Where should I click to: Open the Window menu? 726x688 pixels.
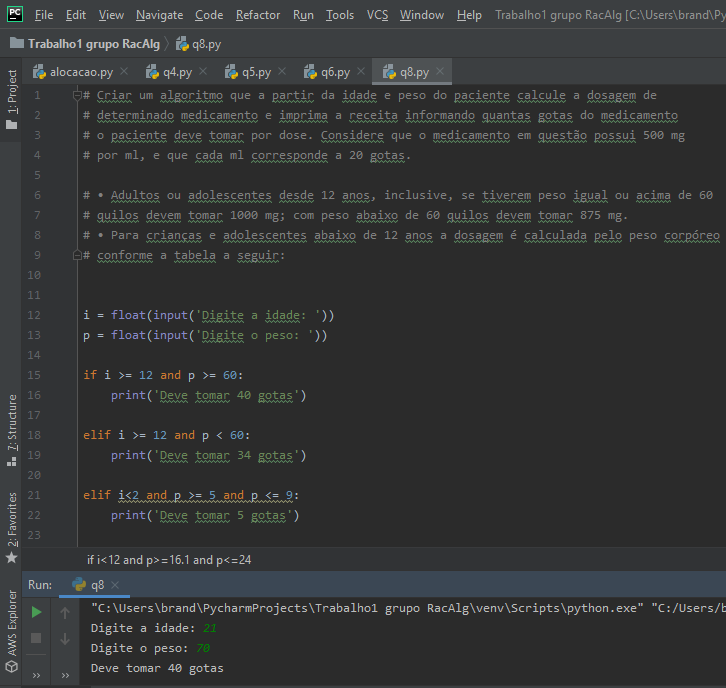(422, 15)
